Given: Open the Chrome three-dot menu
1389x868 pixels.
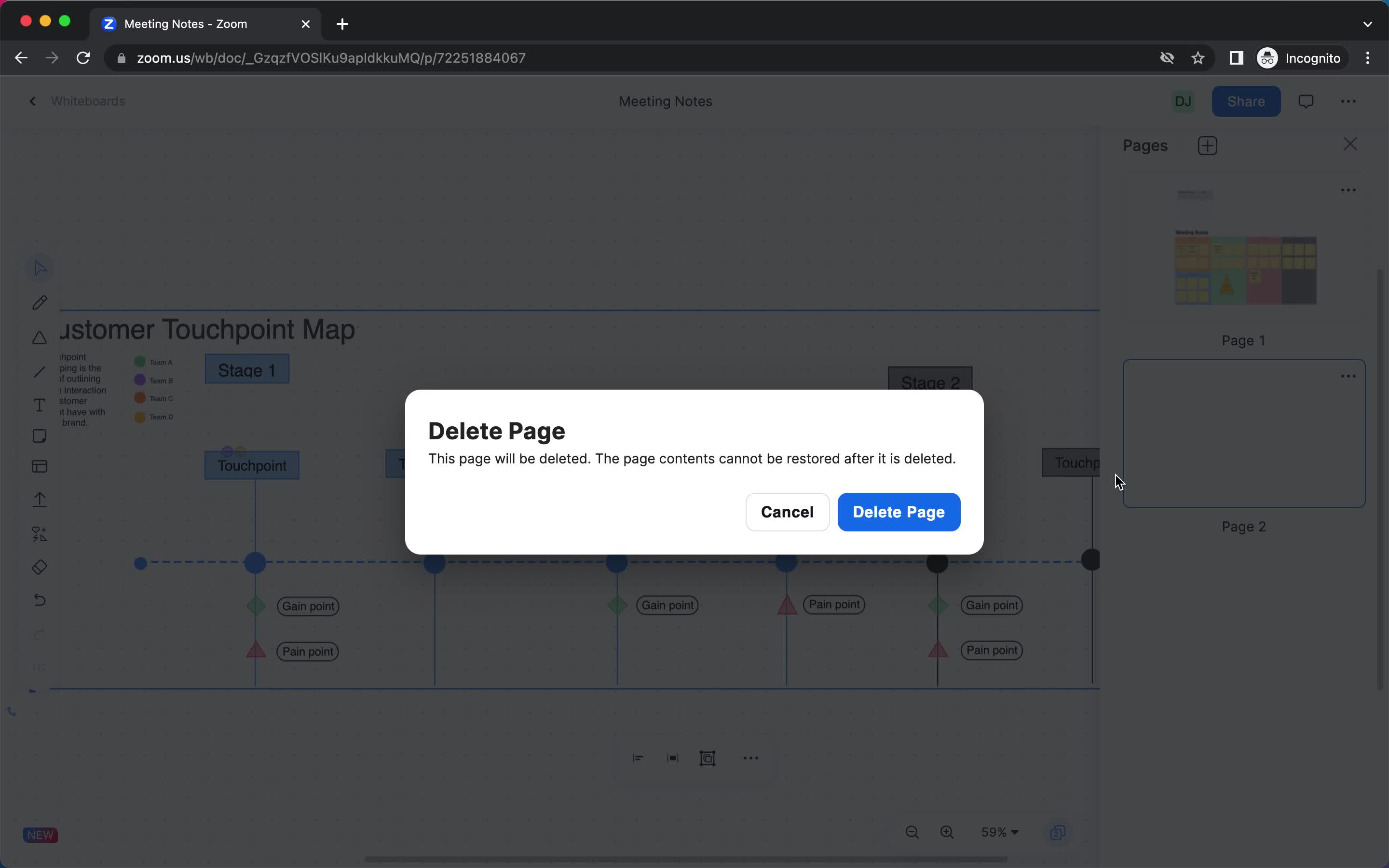Looking at the screenshot, I should 1367,58.
